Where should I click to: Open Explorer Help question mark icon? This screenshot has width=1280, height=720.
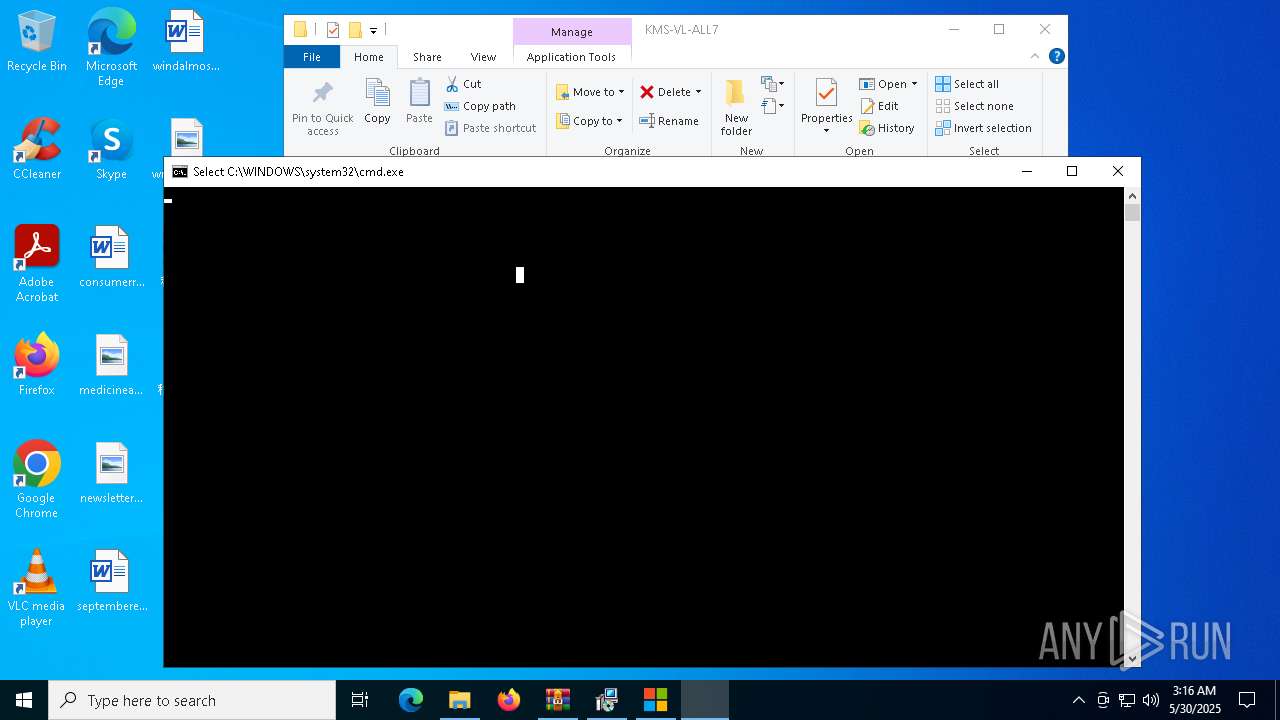pyautogui.click(x=1056, y=56)
